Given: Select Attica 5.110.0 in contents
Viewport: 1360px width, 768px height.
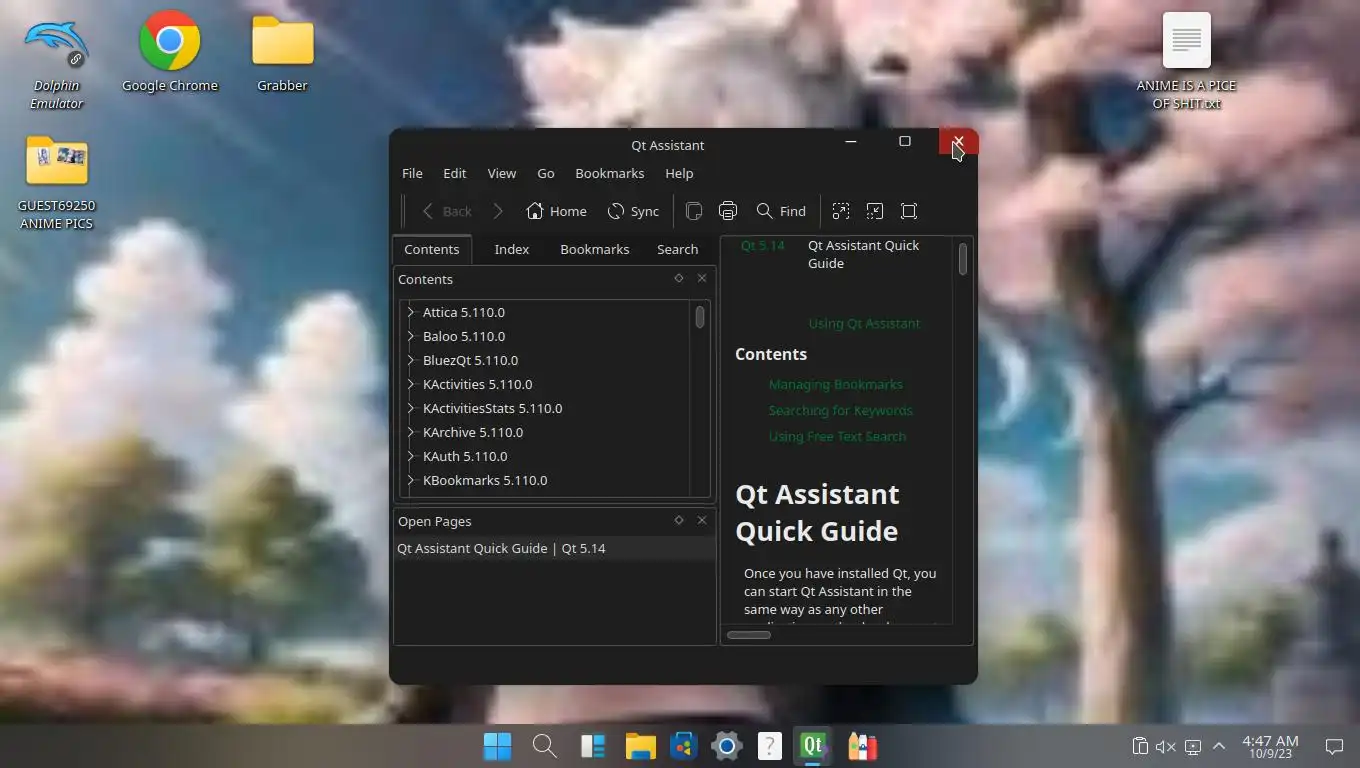Looking at the screenshot, I should pyautogui.click(x=464, y=312).
